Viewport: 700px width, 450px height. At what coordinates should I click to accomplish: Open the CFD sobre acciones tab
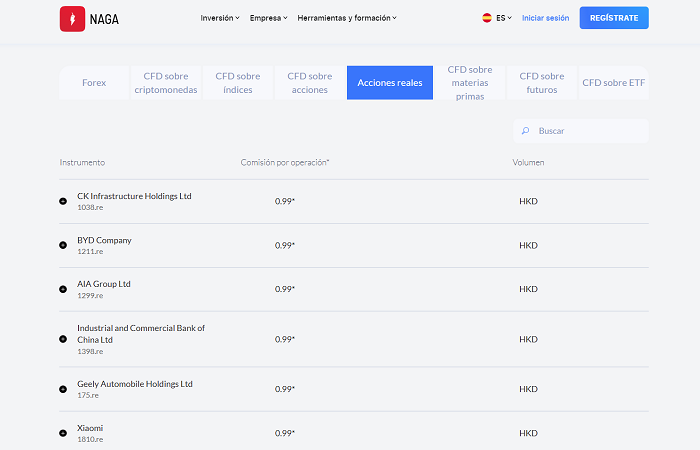309,83
